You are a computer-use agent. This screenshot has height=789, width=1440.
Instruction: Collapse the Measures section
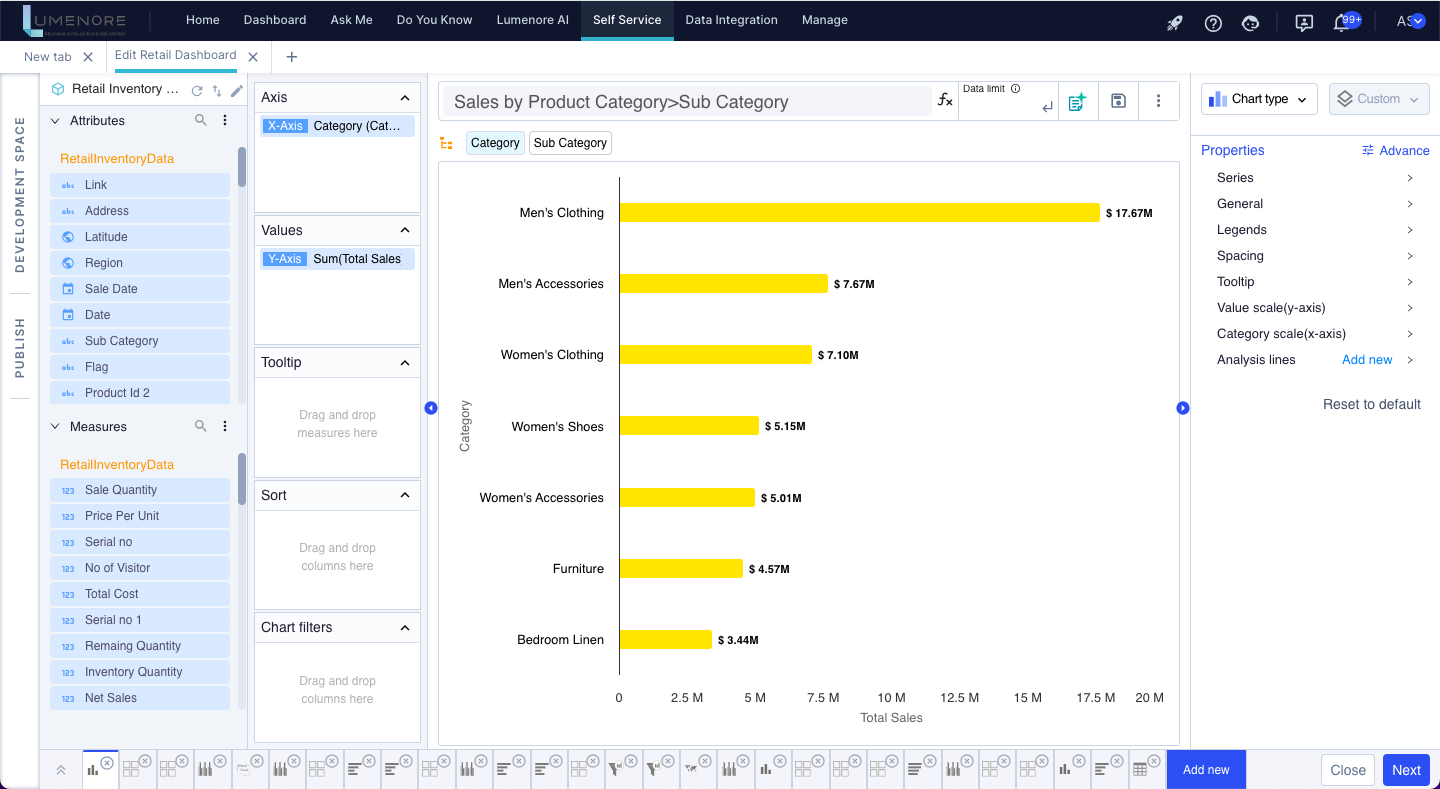click(x=56, y=426)
